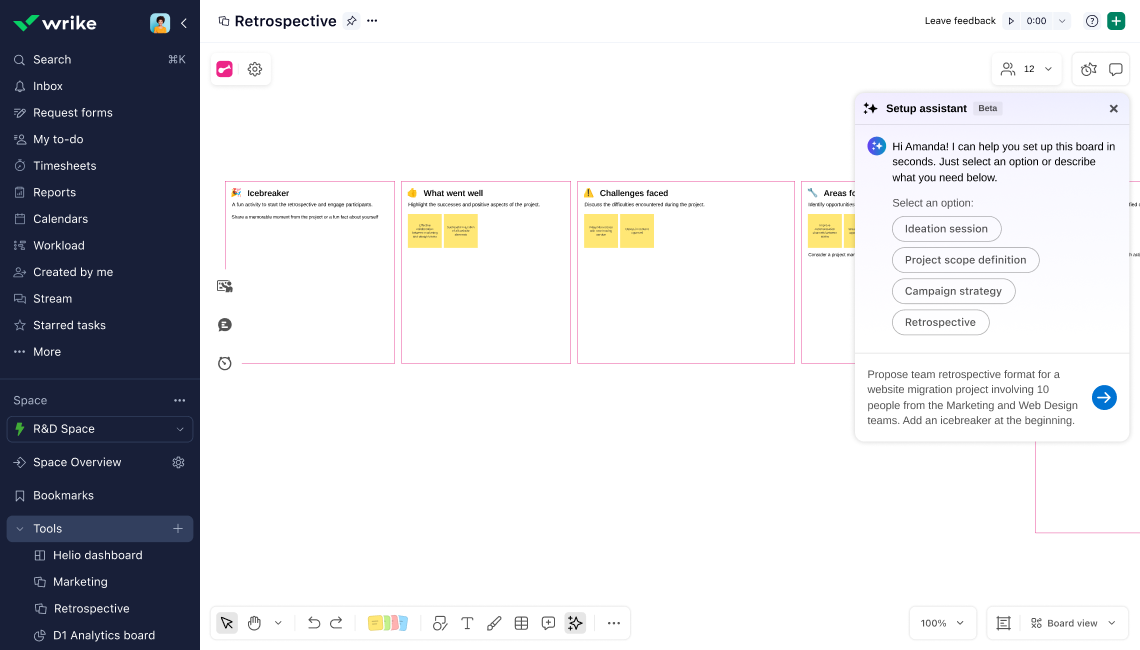Image resolution: width=1140 pixels, height=650 pixels.
Task: Select the sticky note tool
Action: click(x=388, y=622)
